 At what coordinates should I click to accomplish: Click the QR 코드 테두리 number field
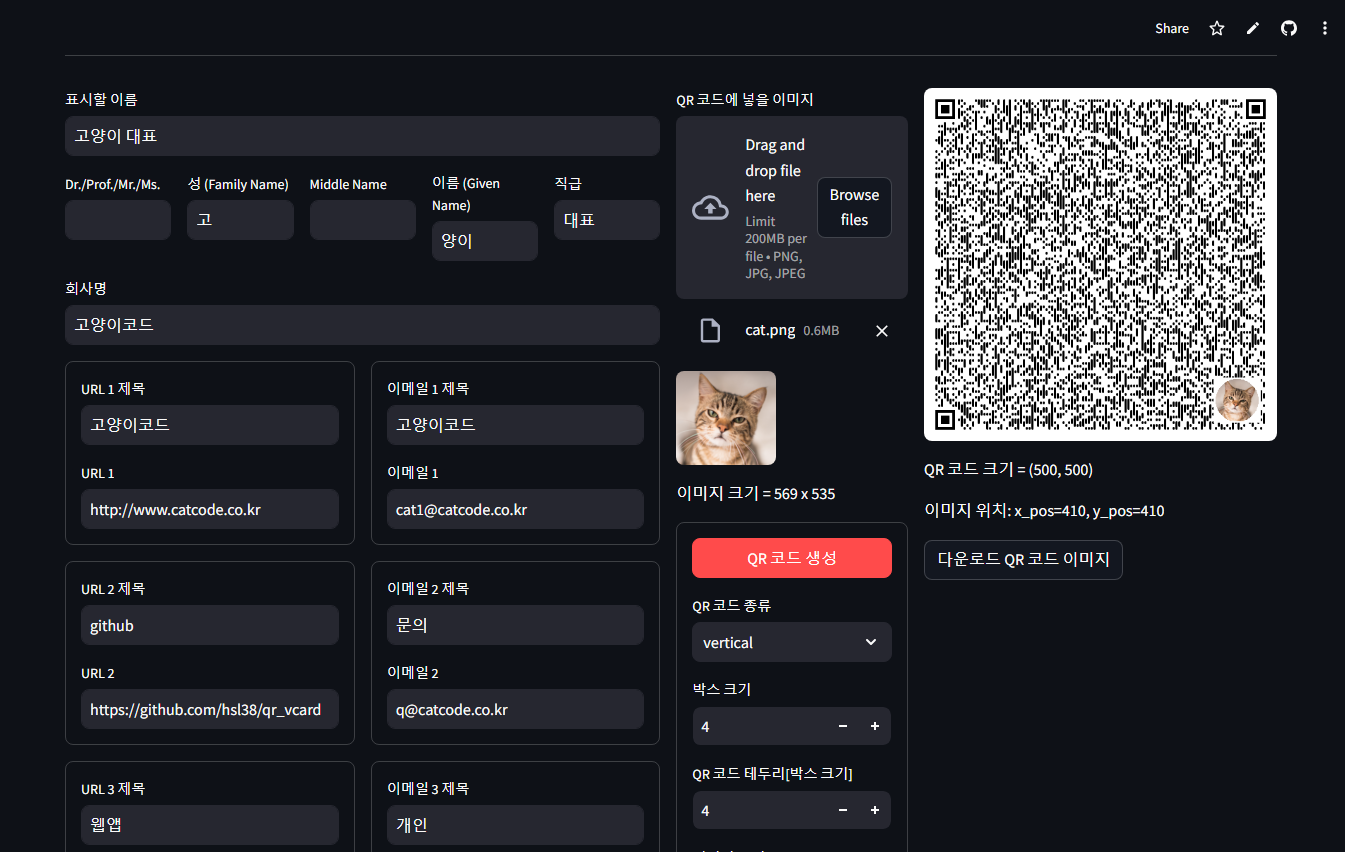coord(760,810)
